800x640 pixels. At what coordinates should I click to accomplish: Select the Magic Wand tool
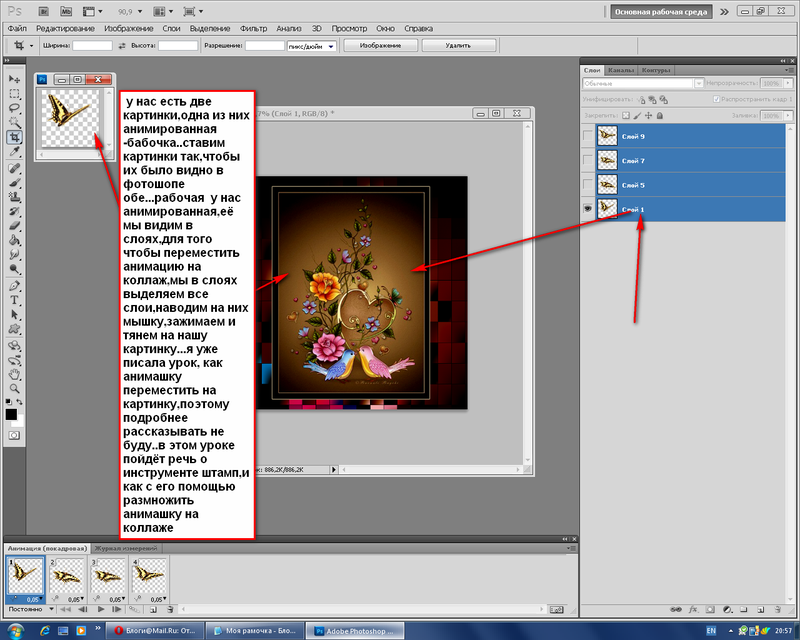(x=14, y=122)
